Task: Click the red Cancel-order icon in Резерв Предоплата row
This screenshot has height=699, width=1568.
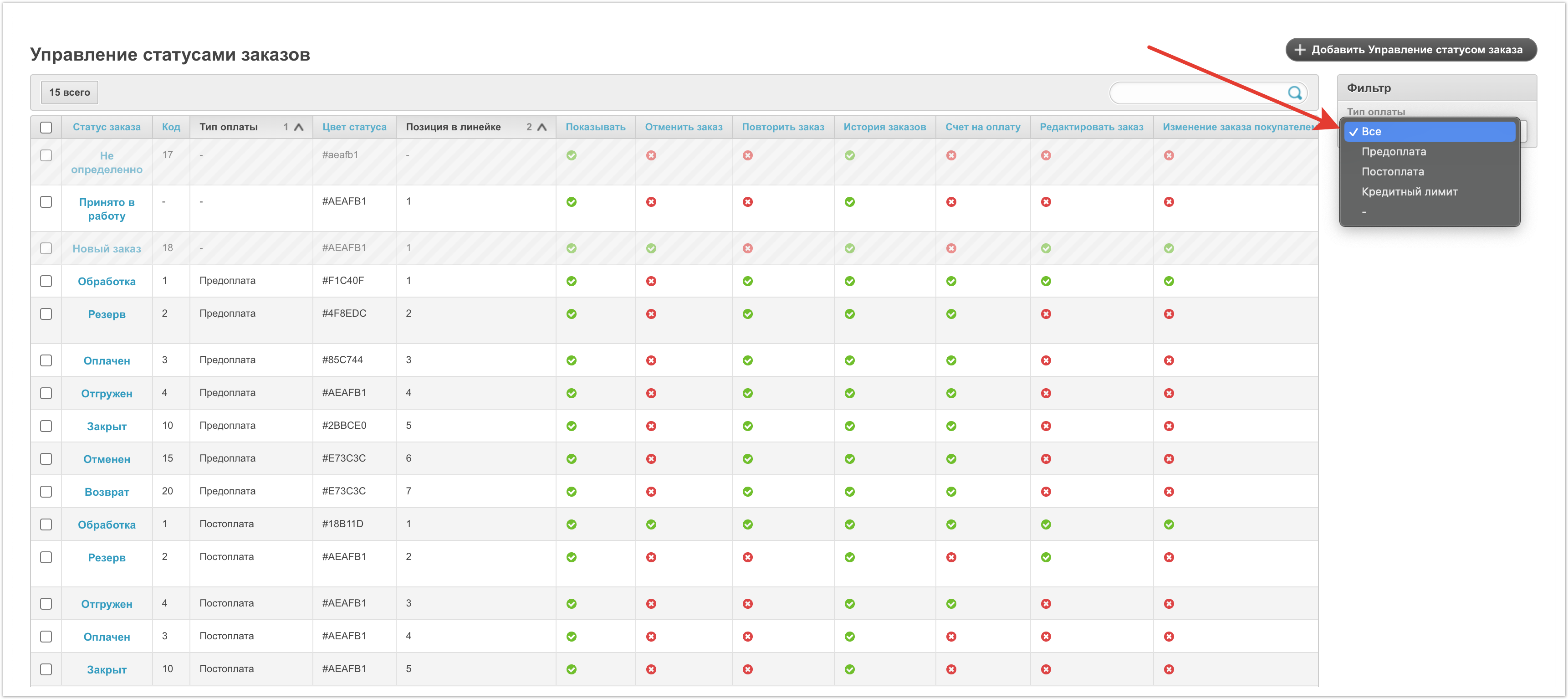Action: 651,314
